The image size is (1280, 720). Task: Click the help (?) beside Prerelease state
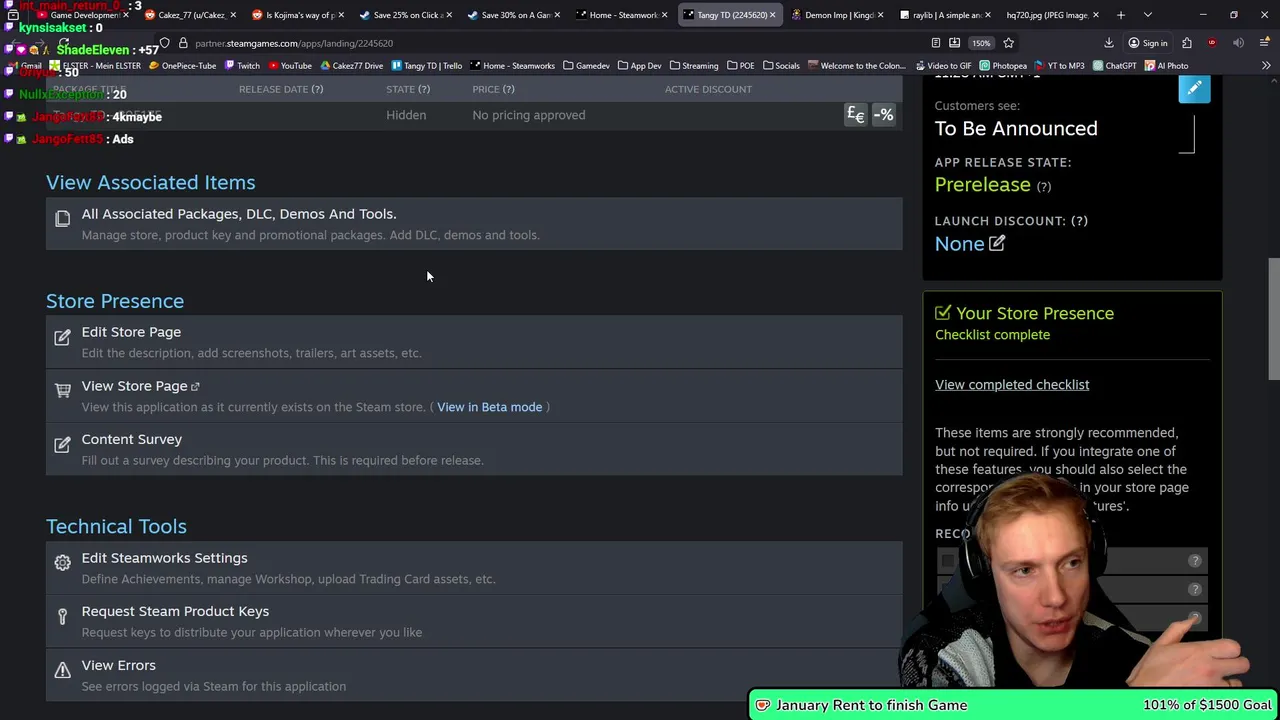(1044, 186)
